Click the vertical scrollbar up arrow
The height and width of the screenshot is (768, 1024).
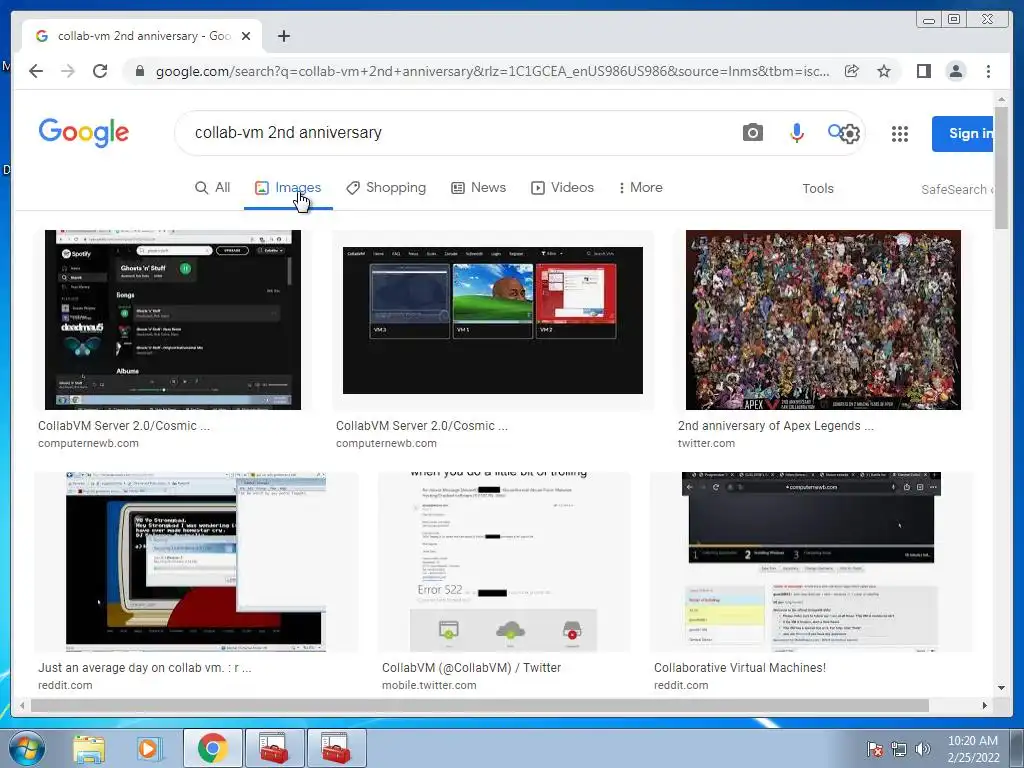coord(1001,99)
